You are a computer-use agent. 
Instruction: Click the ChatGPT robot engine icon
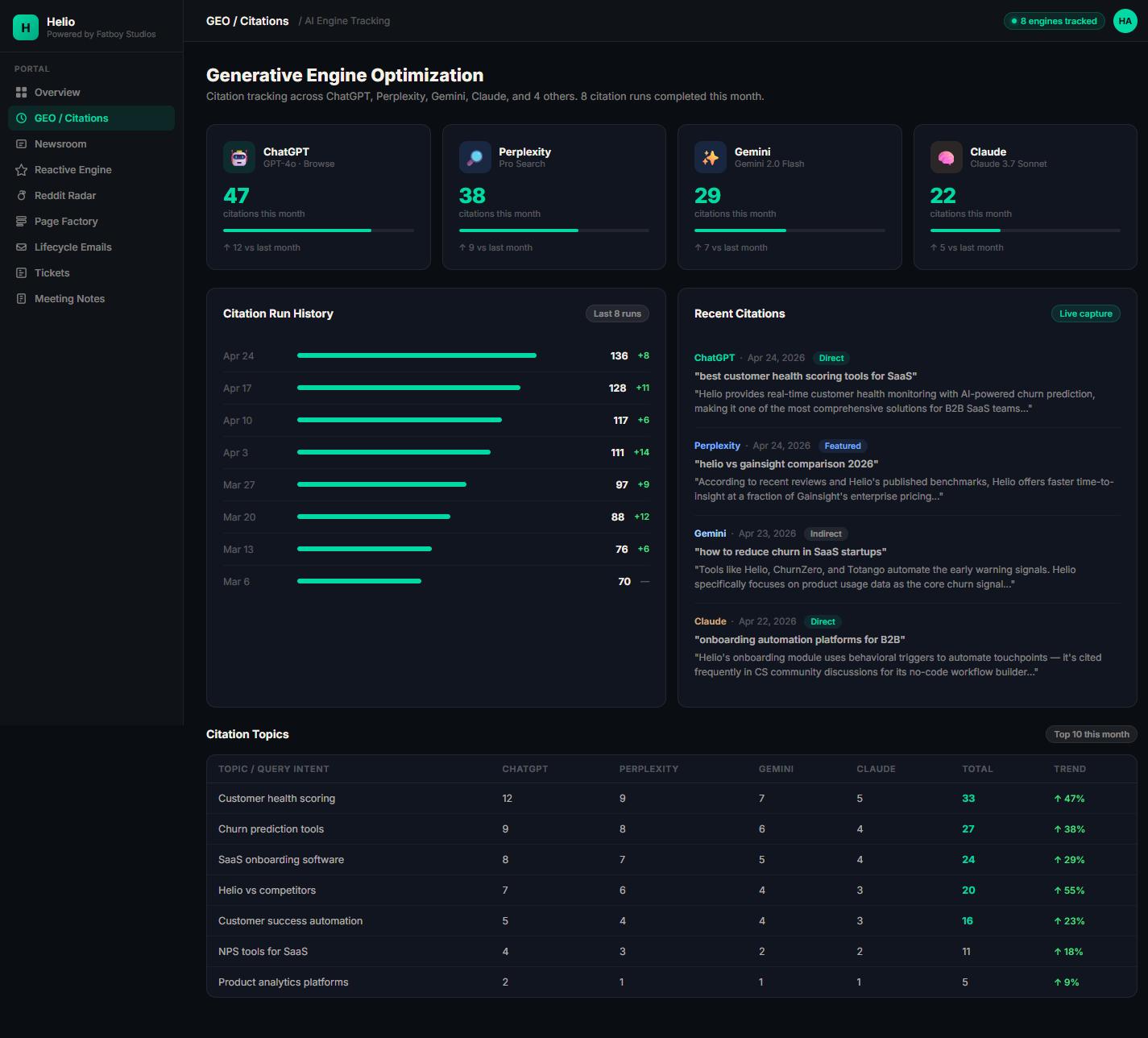(x=239, y=157)
